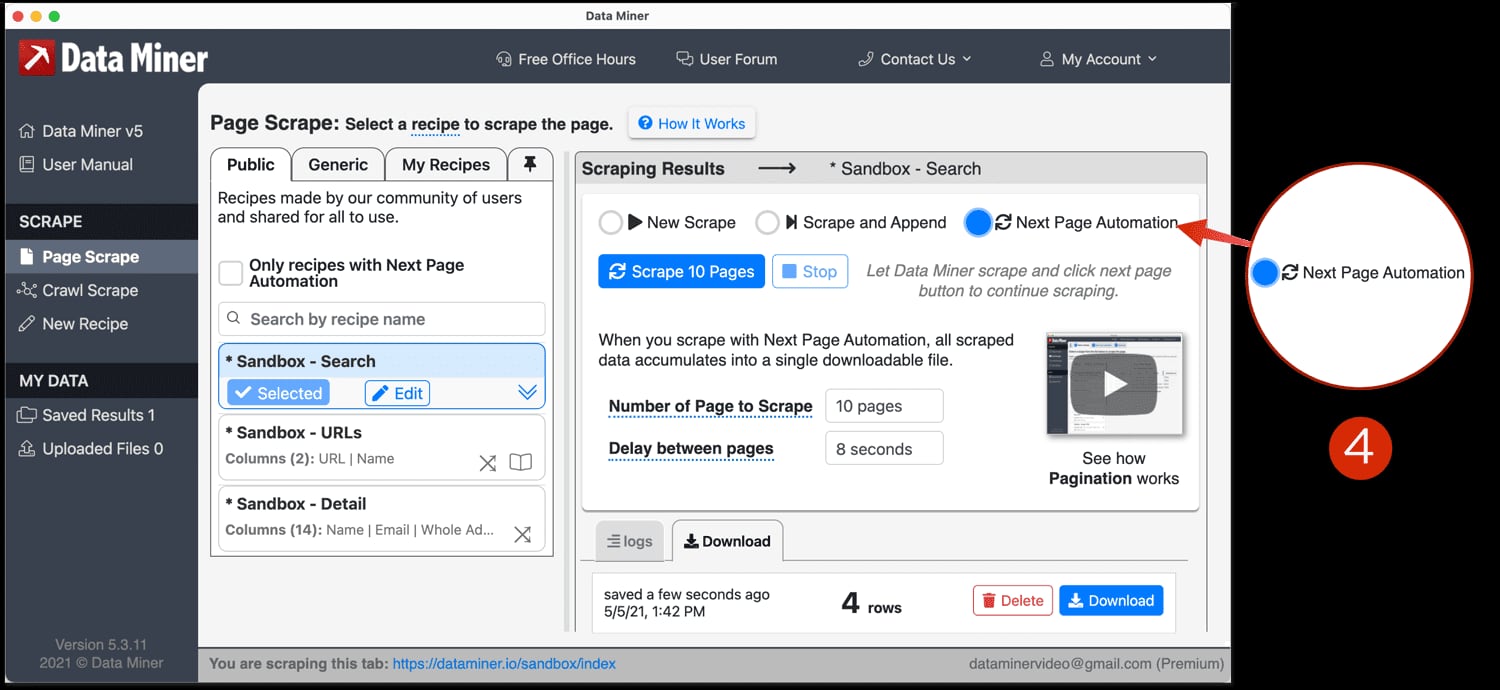Click the folder icon beside Saved Results 1
1500x690 pixels.
click(x=27, y=415)
